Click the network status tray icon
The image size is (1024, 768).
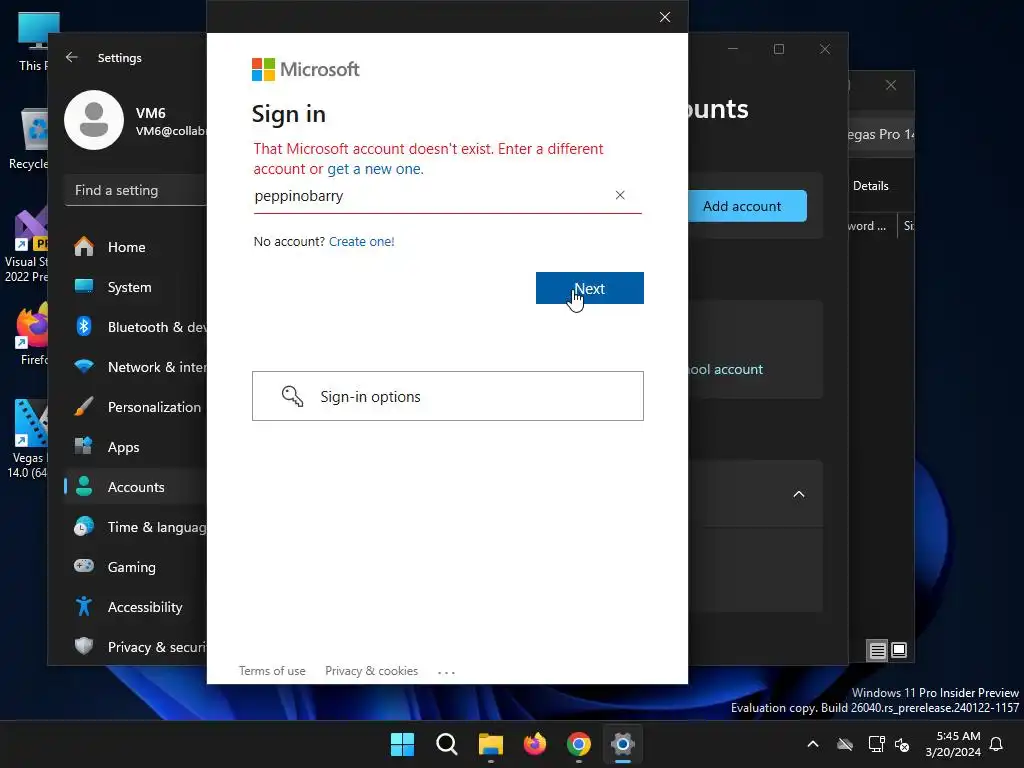tap(876, 744)
